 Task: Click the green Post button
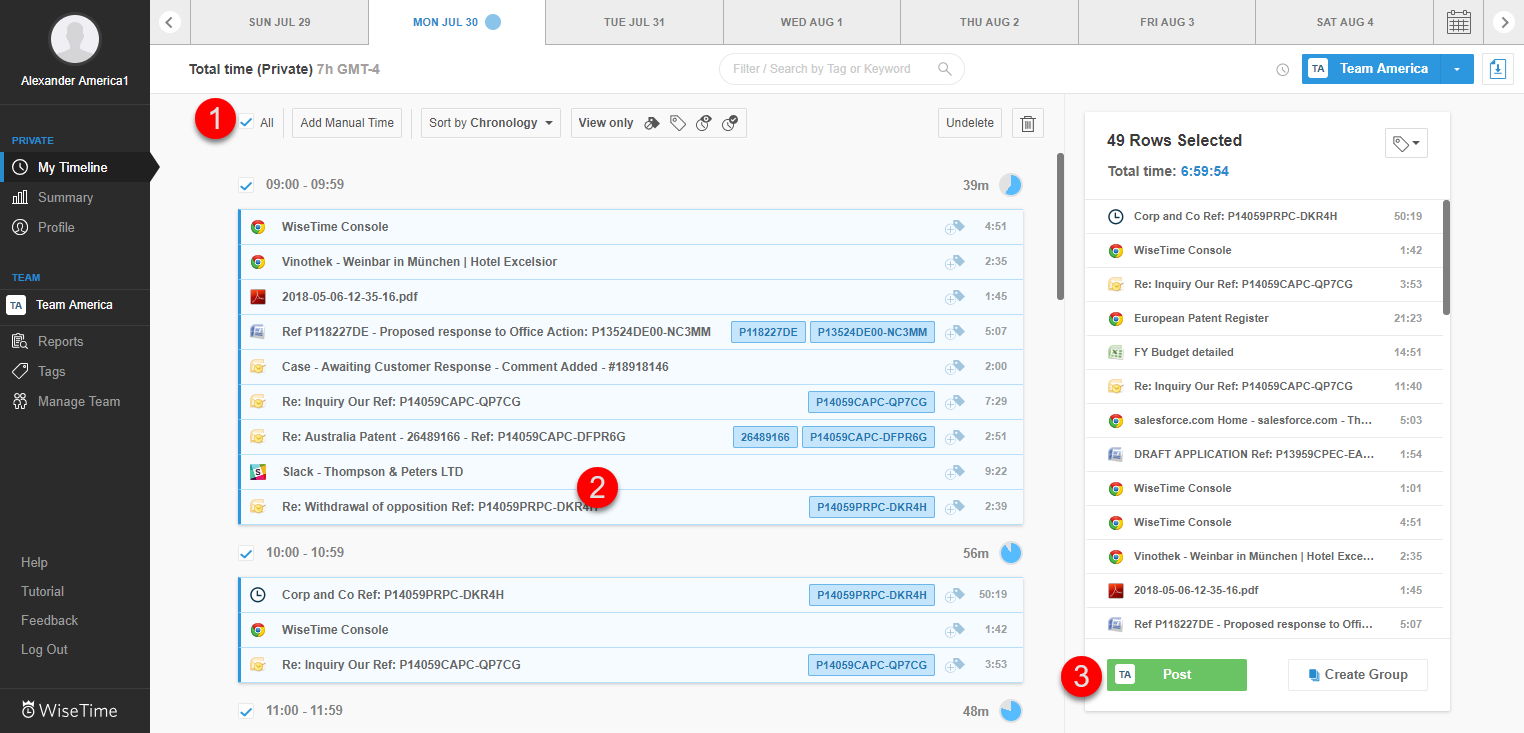[x=1177, y=675]
